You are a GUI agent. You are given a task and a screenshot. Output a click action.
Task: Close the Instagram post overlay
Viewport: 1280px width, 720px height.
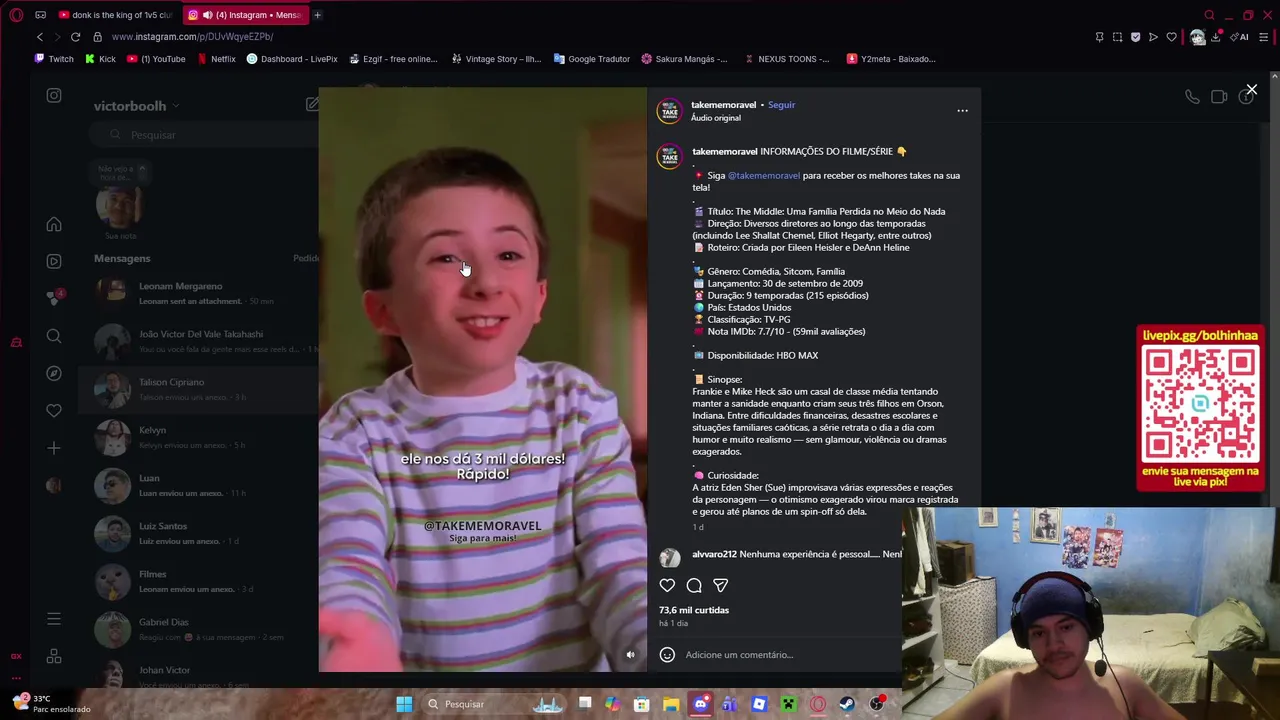1251,90
